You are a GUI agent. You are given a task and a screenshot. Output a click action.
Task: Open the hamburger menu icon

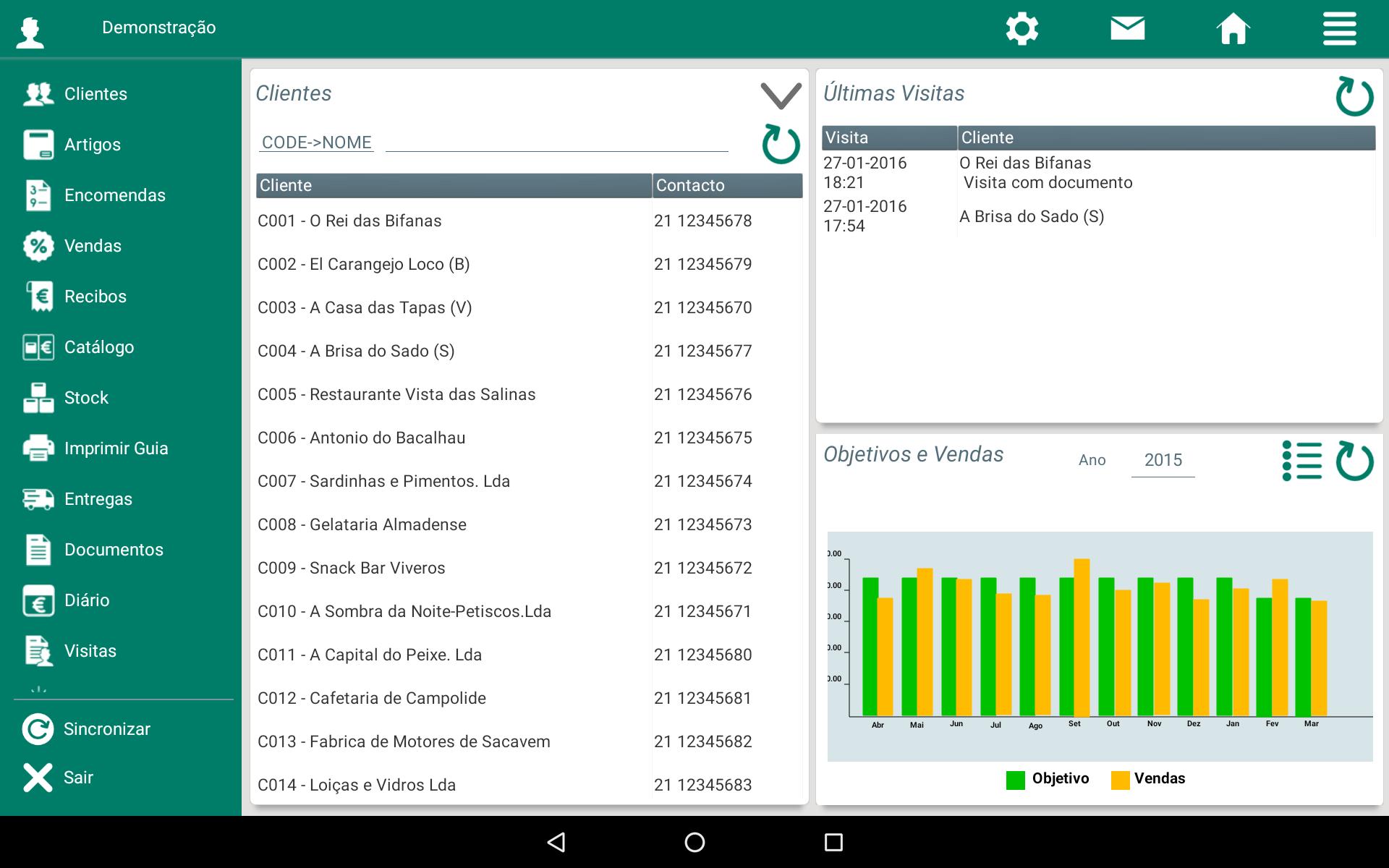[1339, 29]
